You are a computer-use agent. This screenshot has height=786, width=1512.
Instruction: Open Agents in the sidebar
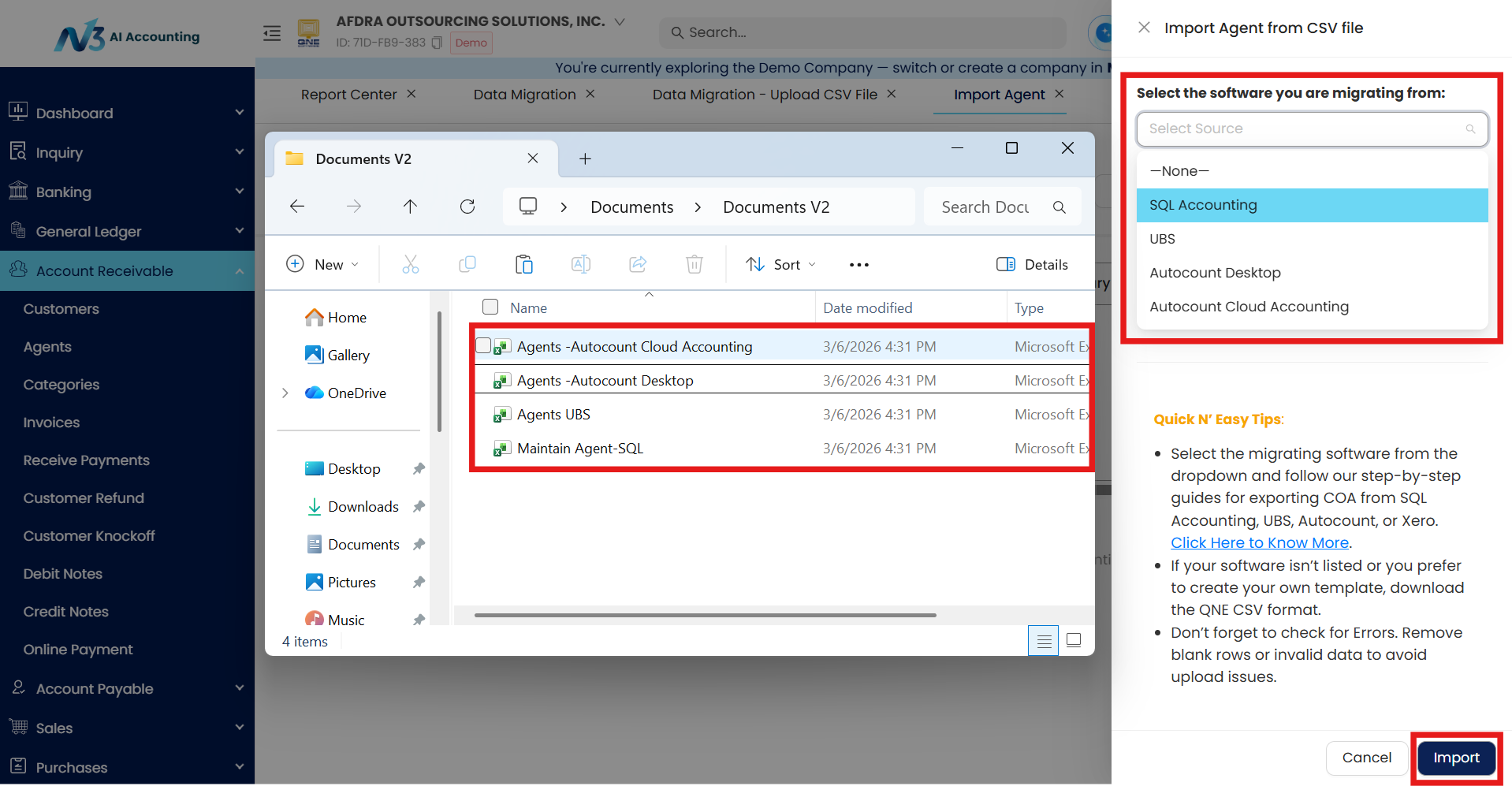coord(47,347)
